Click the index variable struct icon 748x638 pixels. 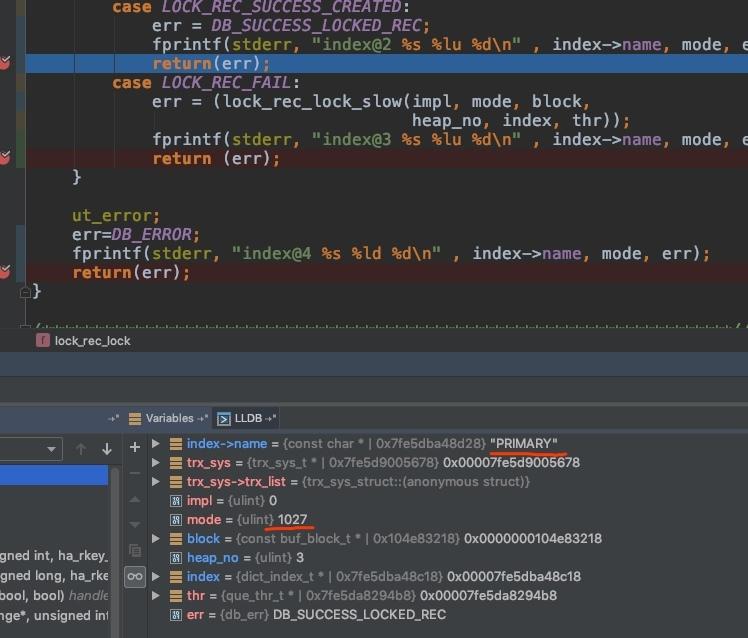[176, 576]
